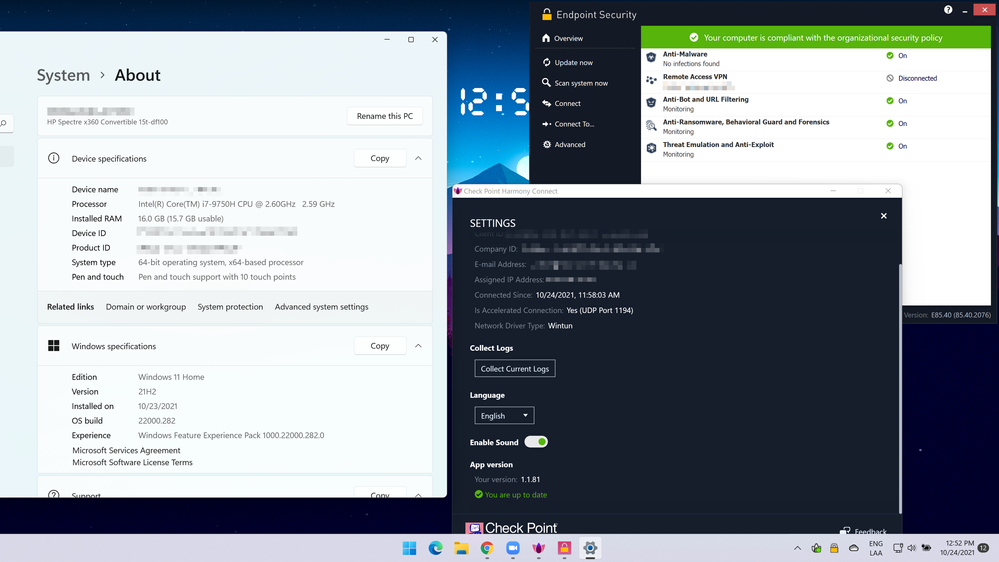Click the Anti-Malware shield icon
999x562 pixels.
pos(651,58)
